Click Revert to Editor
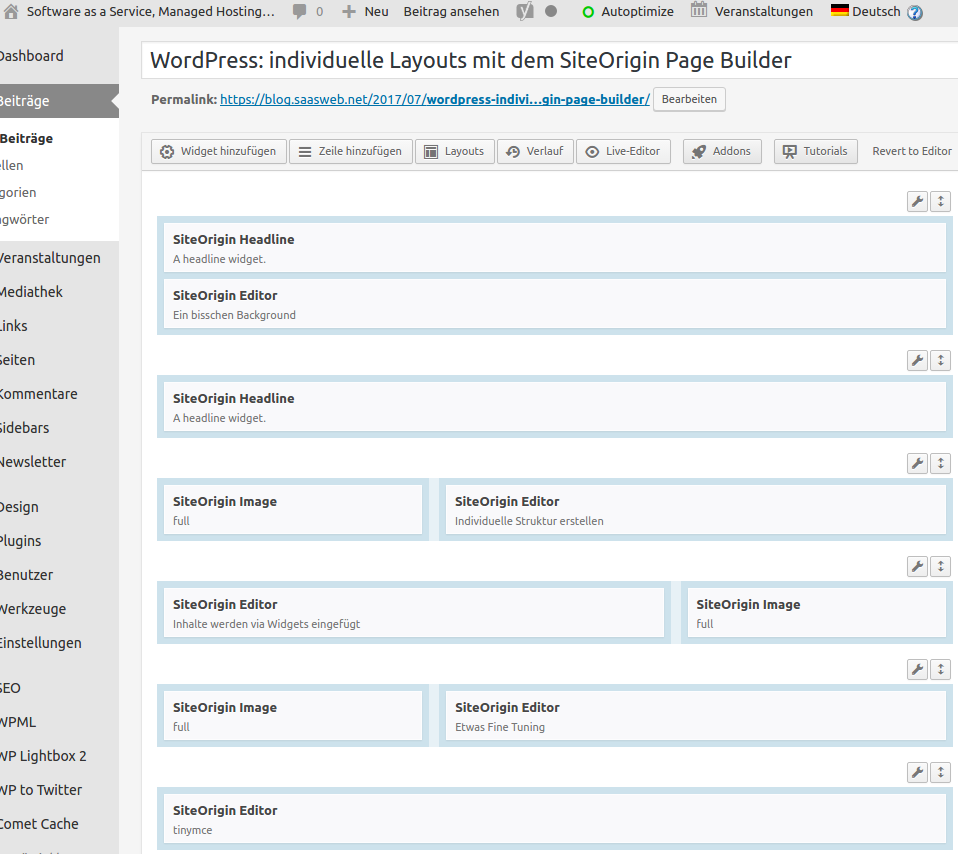The width and height of the screenshot is (958, 854). 912,151
